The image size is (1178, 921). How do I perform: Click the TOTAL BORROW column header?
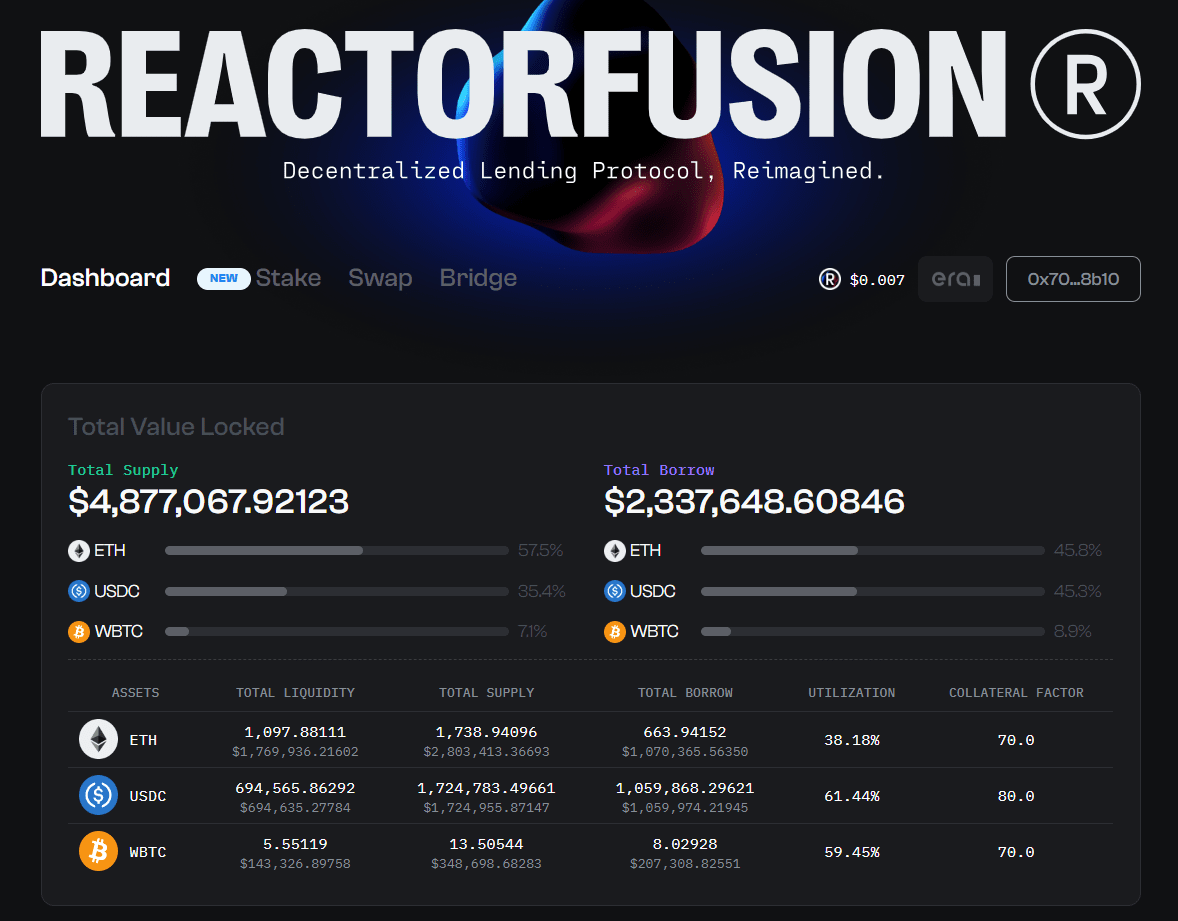tap(685, 693)
